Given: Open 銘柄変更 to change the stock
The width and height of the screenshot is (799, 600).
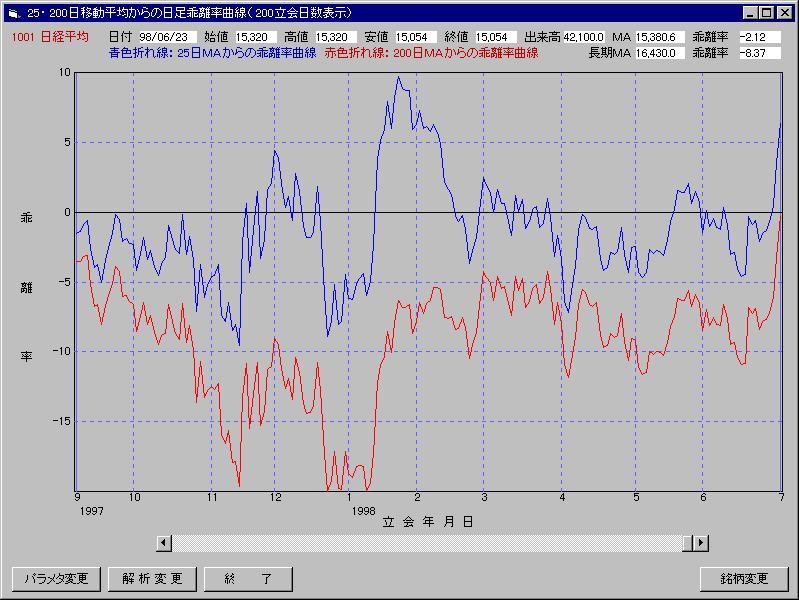Looking at the screenshot, I should pyautogui.click(x=744, y=579).
